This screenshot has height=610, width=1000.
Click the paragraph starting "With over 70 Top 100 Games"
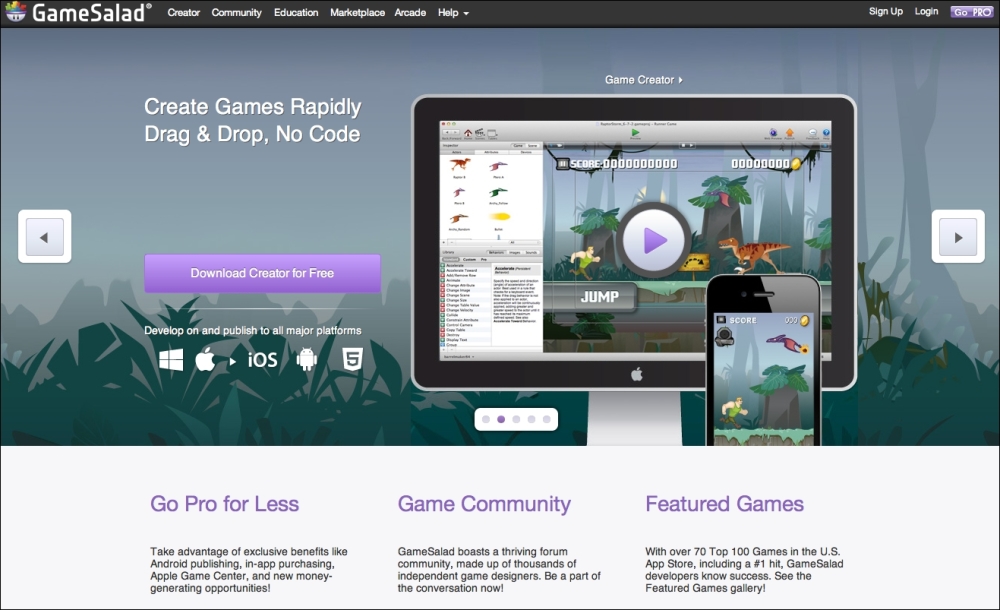744,570
